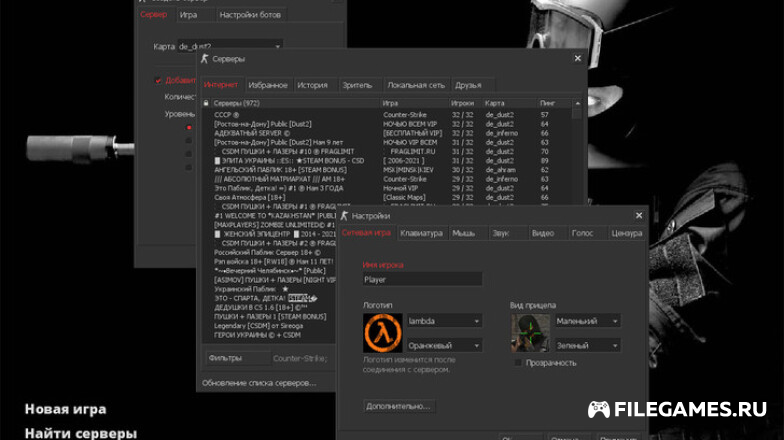Select the Legendary [CSDM] от Sireoga row
This screenshot has width=784, height=440.
[x=269, y=326]
